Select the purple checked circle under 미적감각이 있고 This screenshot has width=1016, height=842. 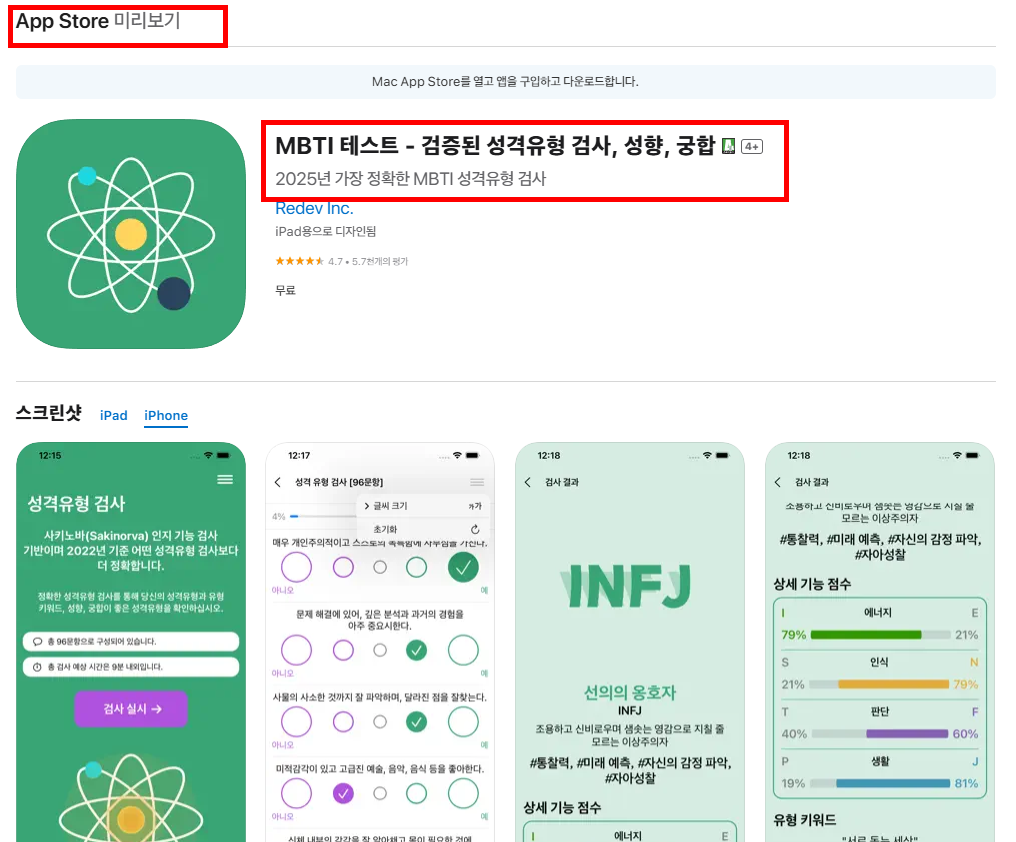click(343, 793)
